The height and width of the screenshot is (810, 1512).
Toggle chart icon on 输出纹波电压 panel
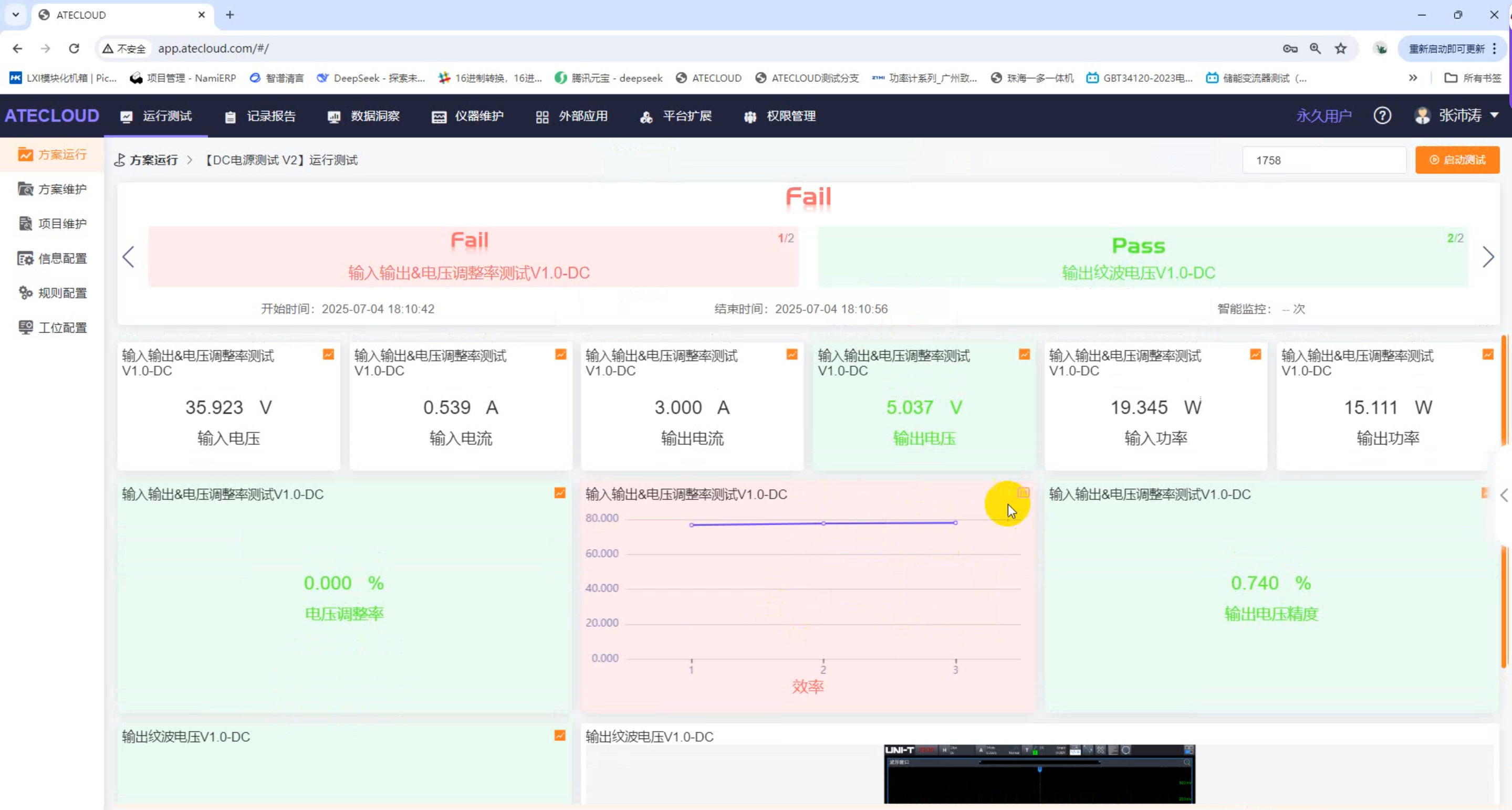[560, 735]
